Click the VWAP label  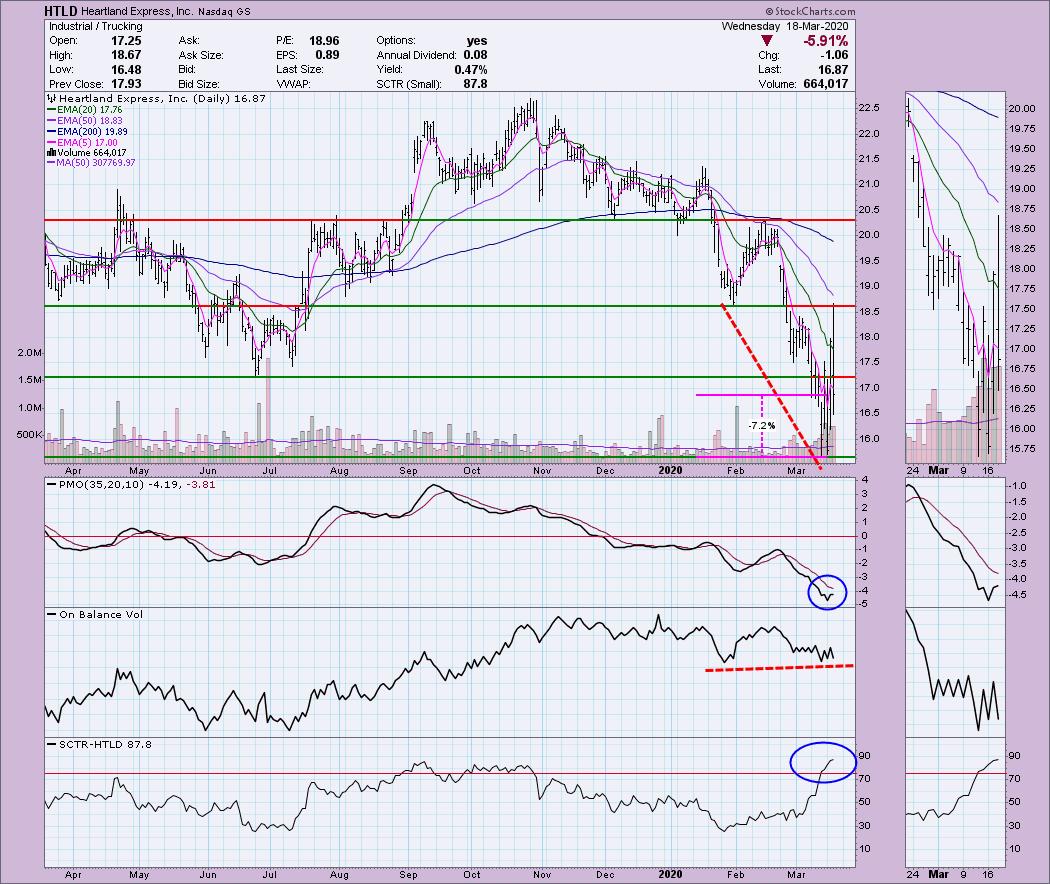293,84
